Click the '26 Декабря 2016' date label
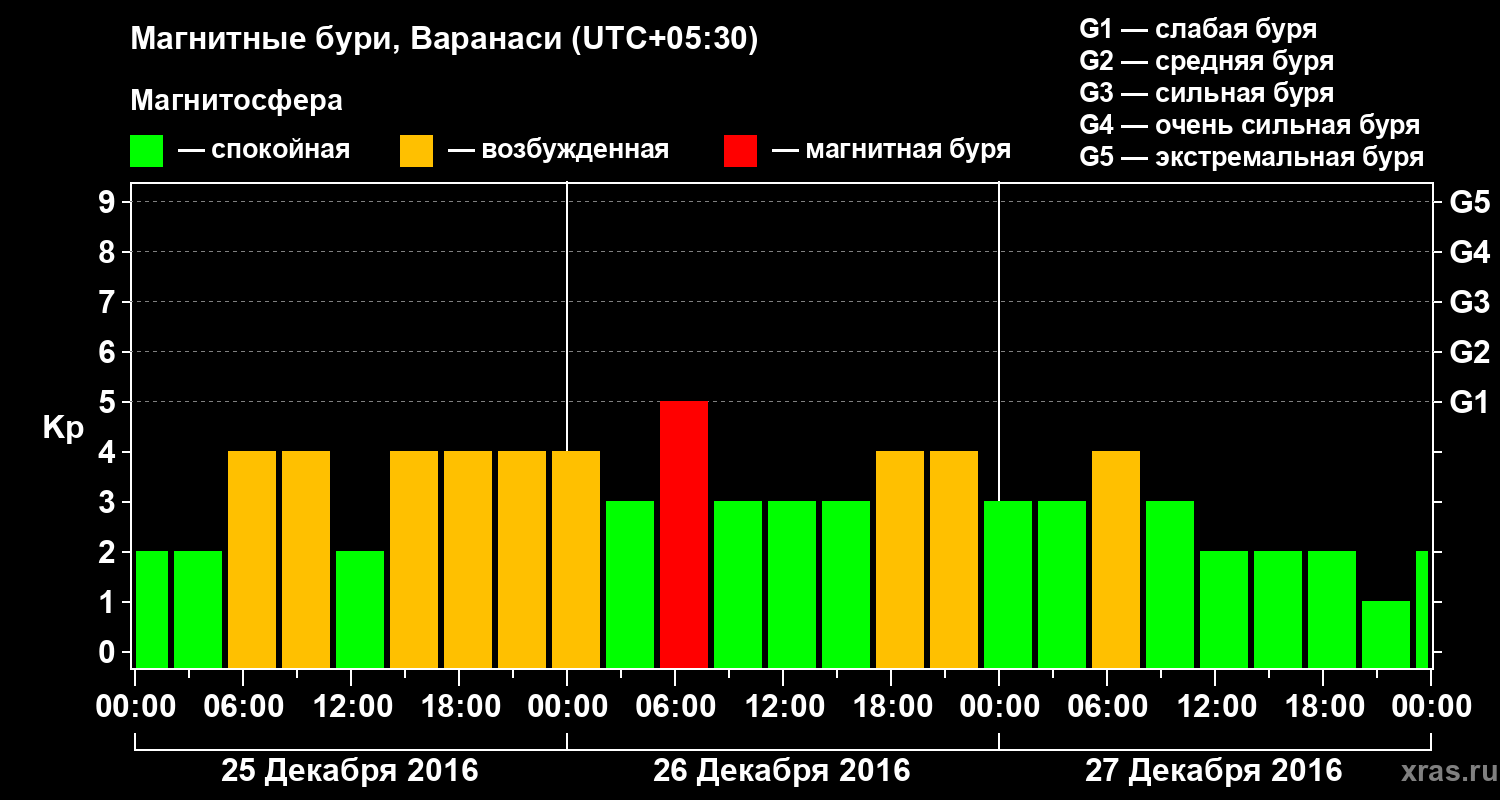 point(782,771)
